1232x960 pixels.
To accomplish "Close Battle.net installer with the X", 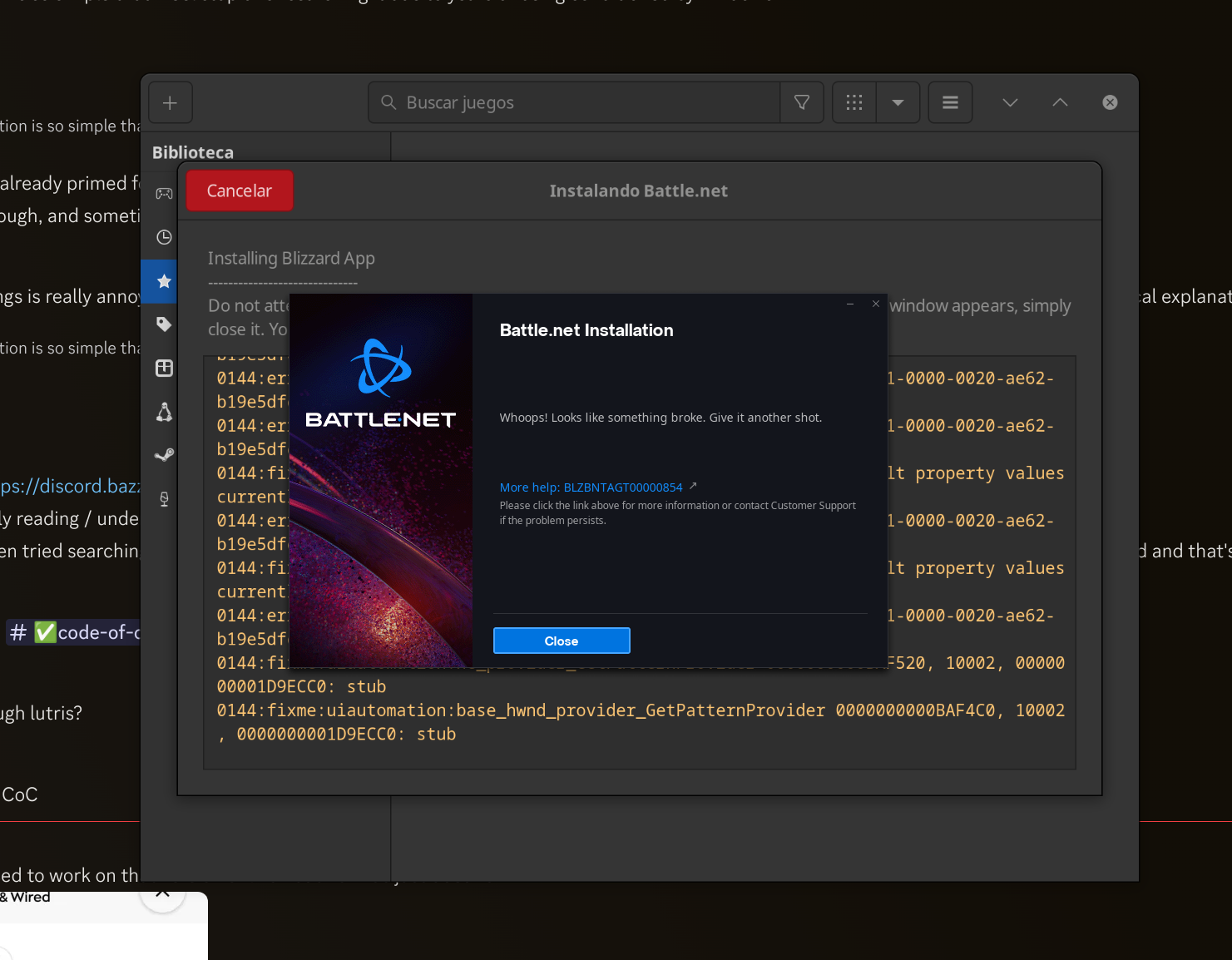I will [x=876, y=304].
